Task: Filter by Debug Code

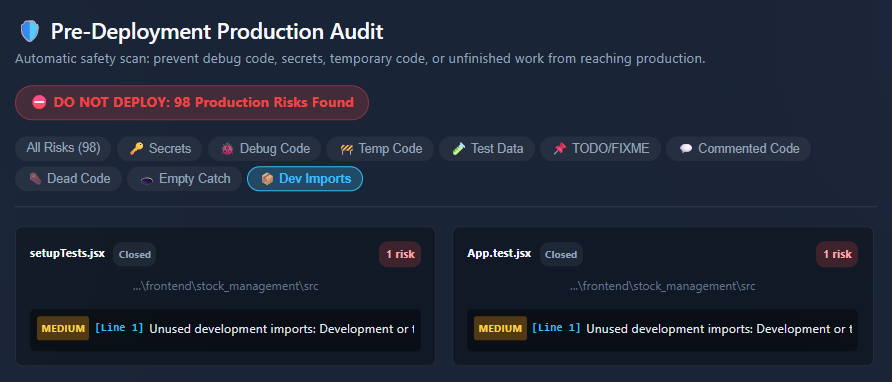Action: coord(265,149)
